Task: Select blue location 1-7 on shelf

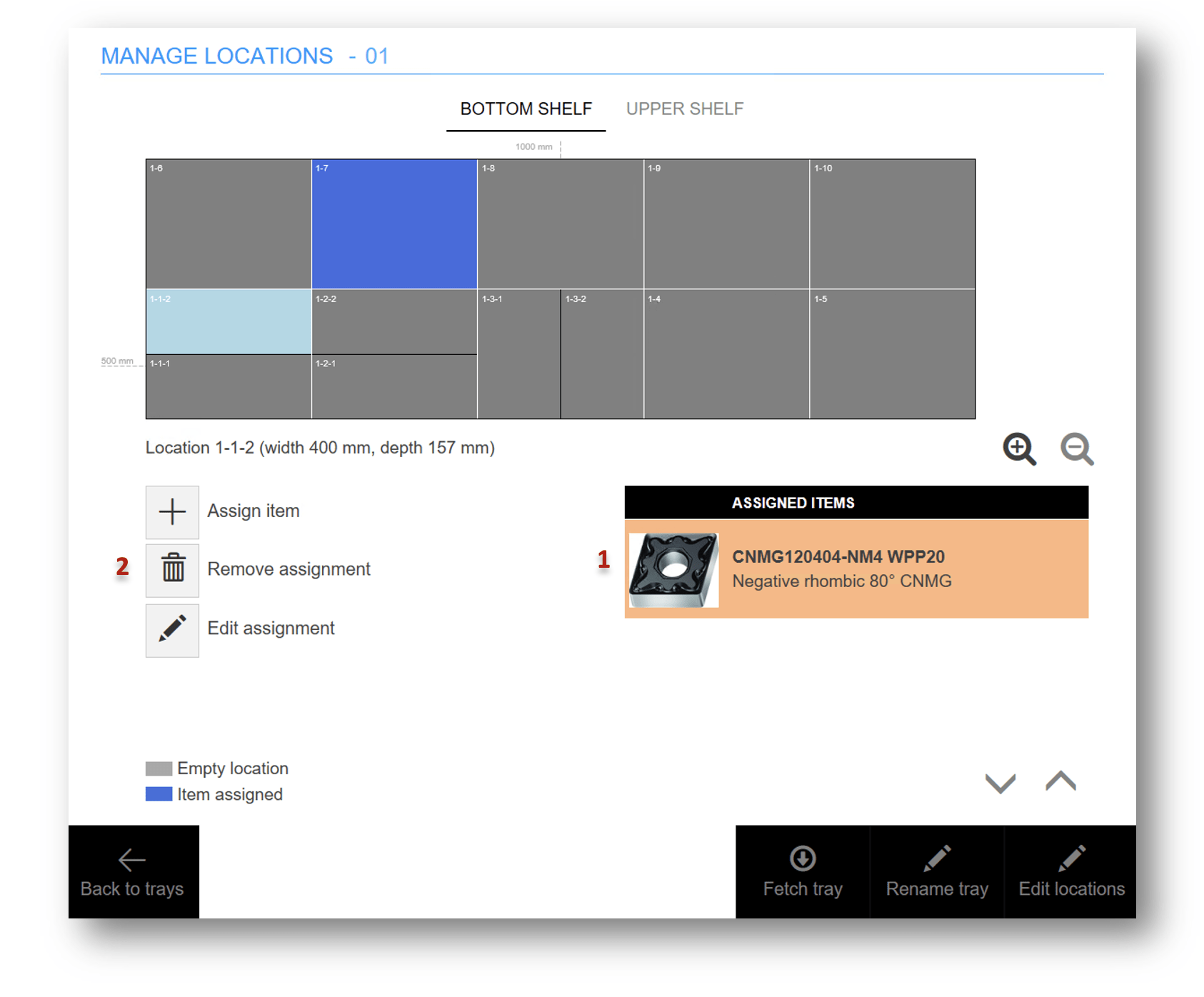Action: coord(394,224)
